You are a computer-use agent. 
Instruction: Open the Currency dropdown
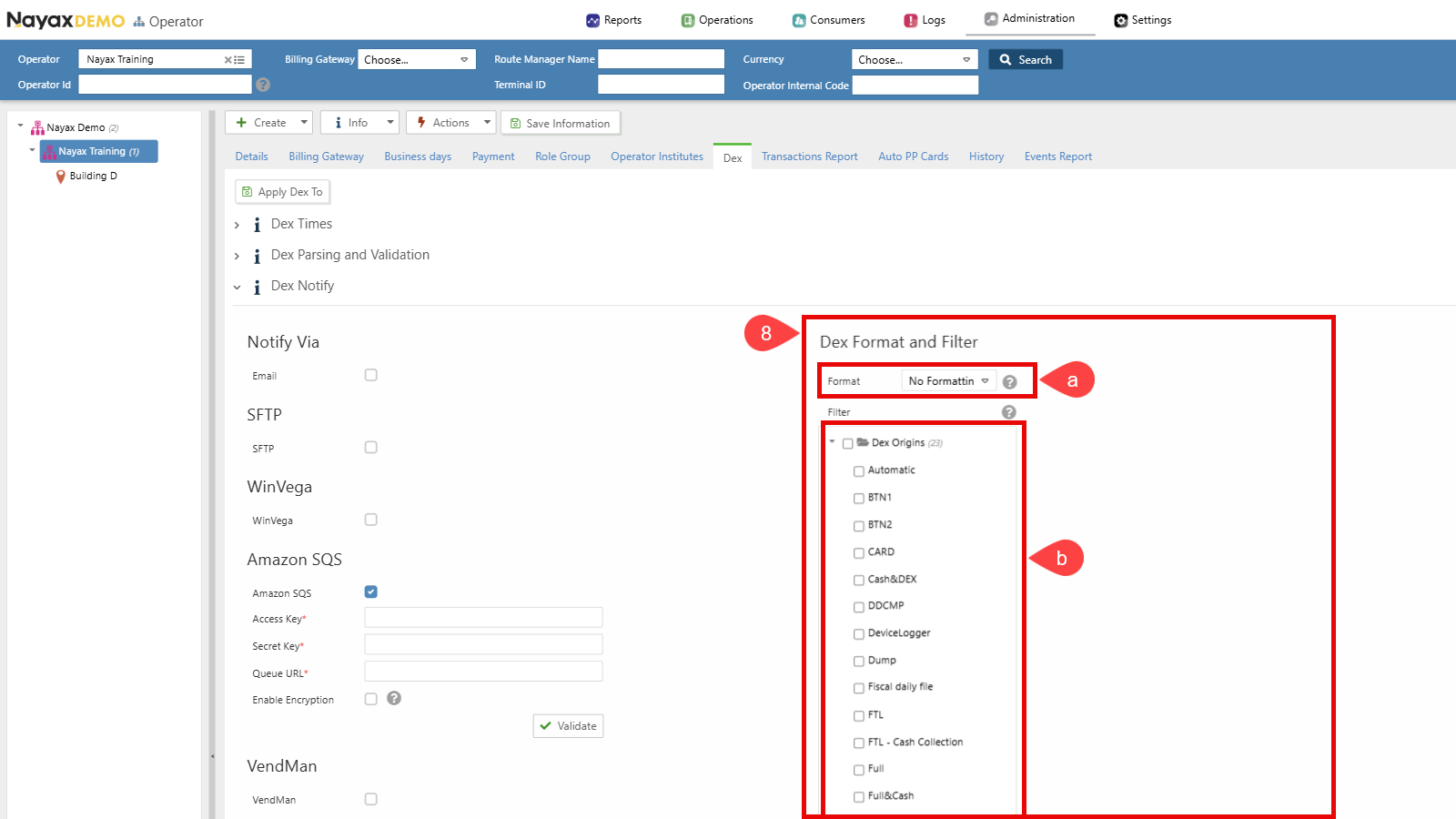915,59
